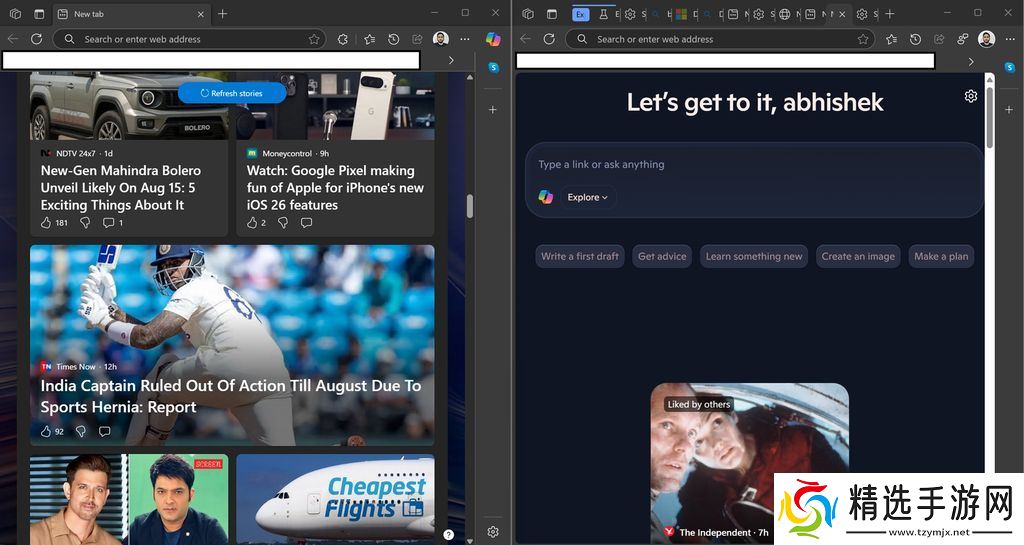Expand favorites bar overflow chevron in right window
Image resolution: width=1024 pixels, height=545 pixels.
[x=970, y=61]
